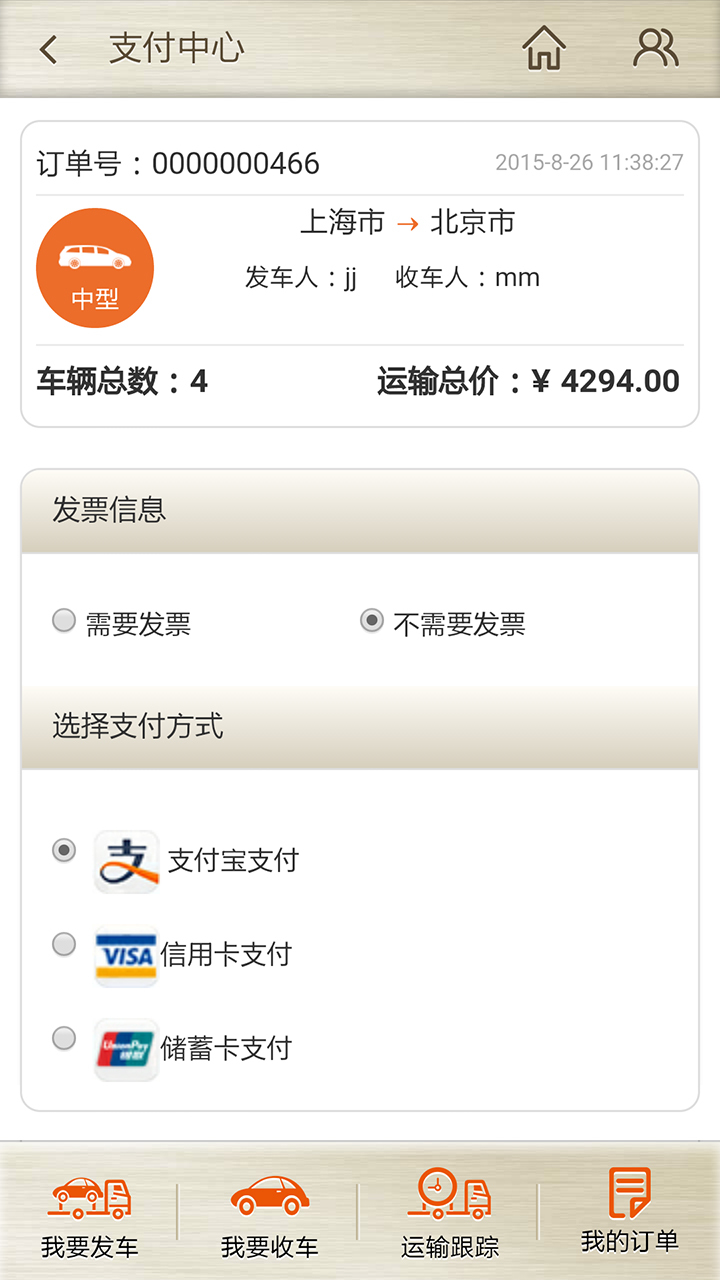Select 需要发票 radio button
The width and height of the screenshot is (720, 1280).
(x=64, y=621)
